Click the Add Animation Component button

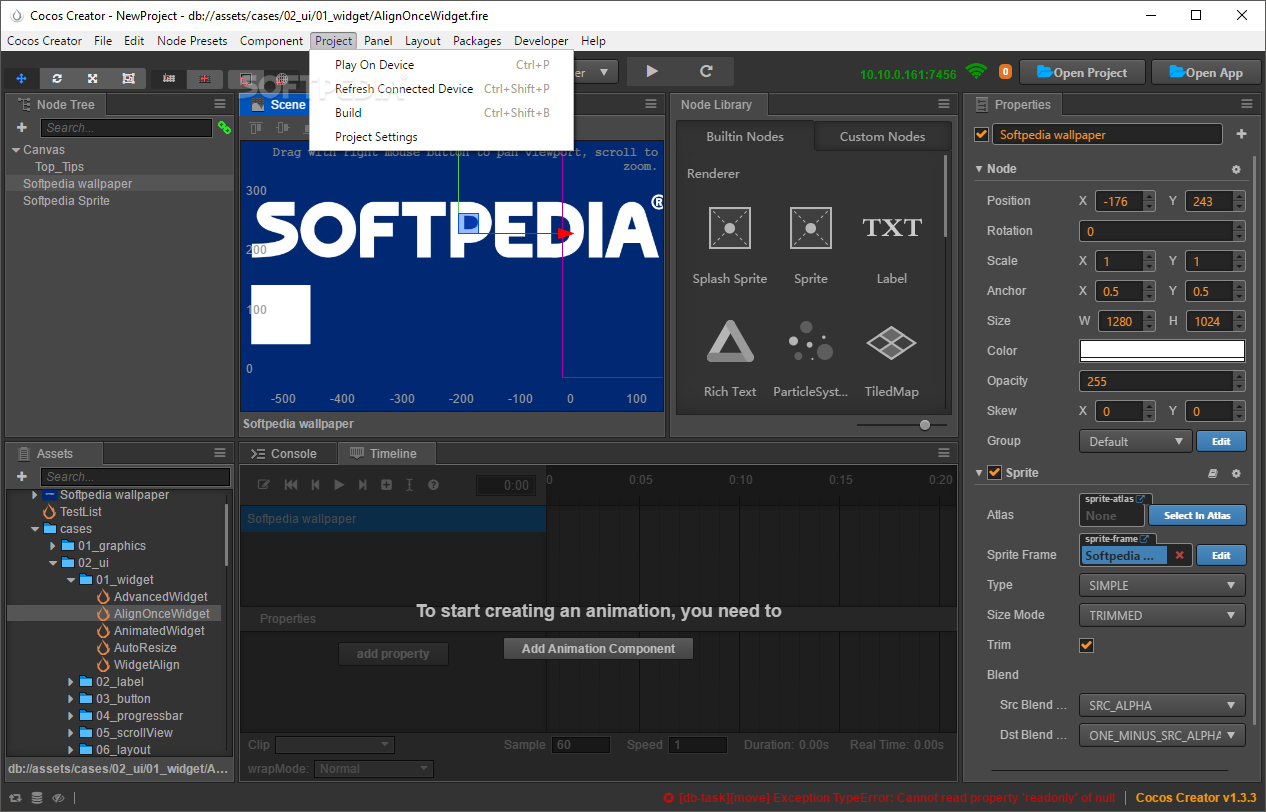click(598, 649)
